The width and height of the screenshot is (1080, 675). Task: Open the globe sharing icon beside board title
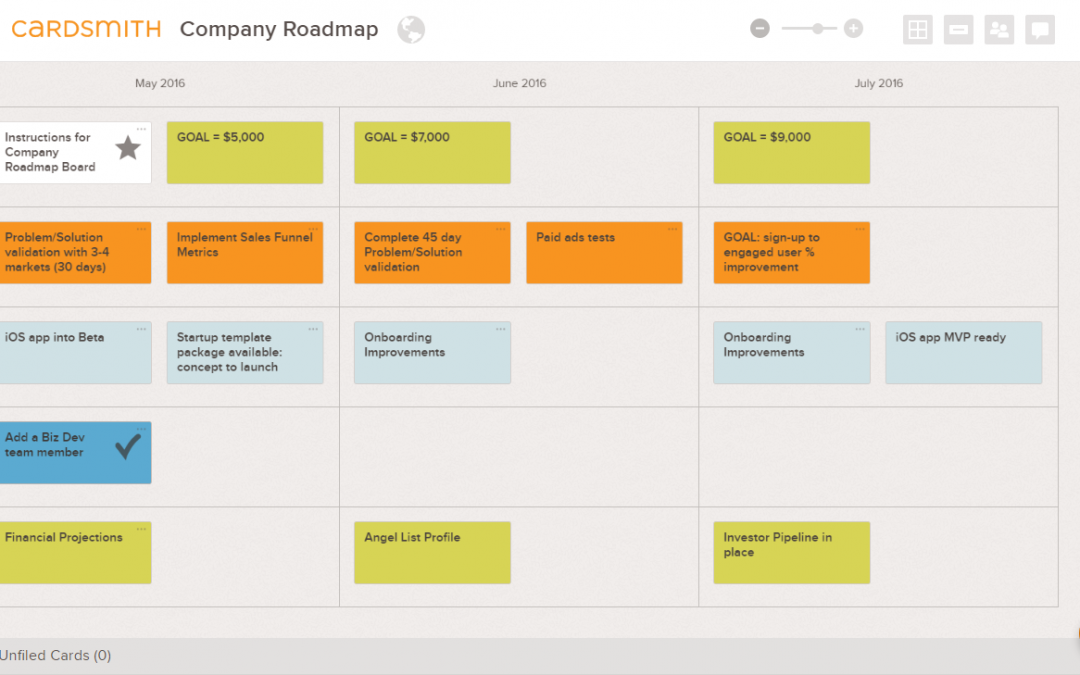coord(411,30)
